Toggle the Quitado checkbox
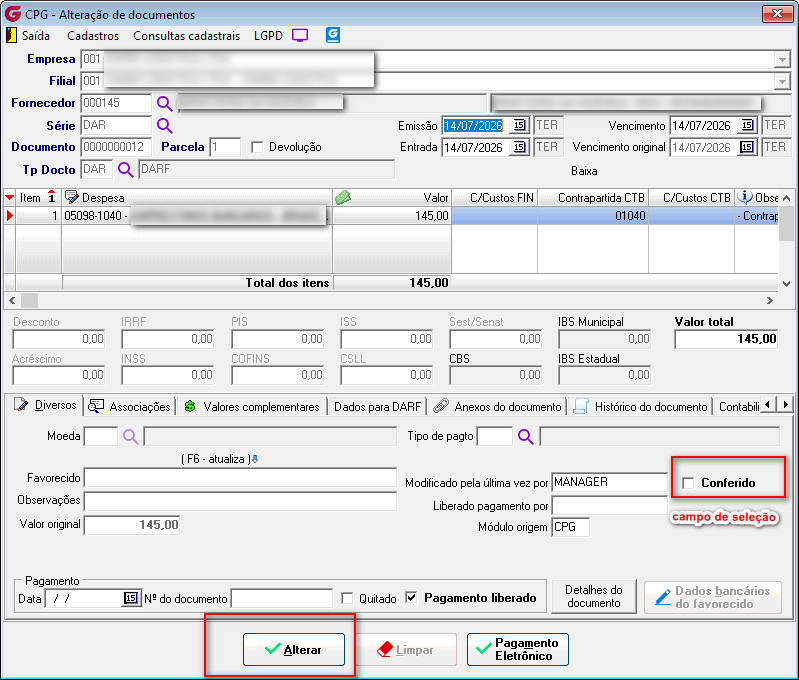 pyautogui.click(x=347, y=598)
